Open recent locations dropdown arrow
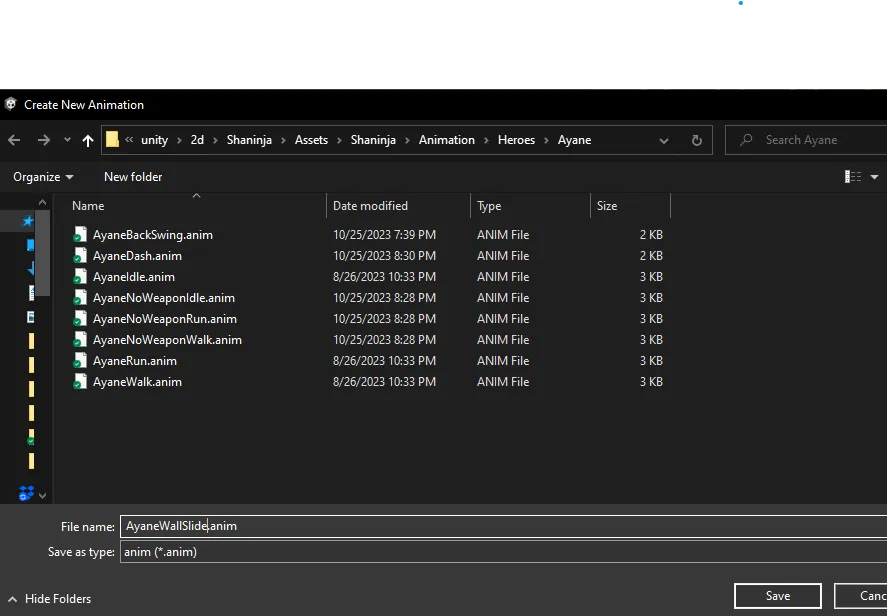The height and width of the screenshot is (616, 887). 67,140
